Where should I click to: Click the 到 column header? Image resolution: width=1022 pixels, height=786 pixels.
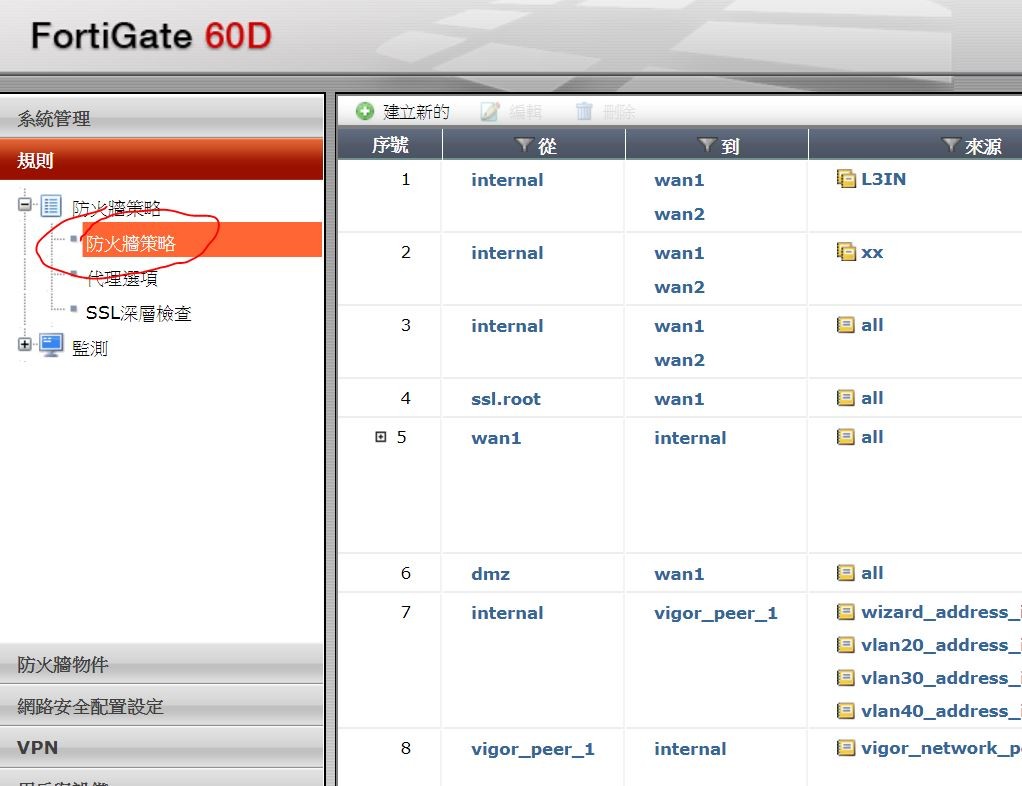point(717,145)
